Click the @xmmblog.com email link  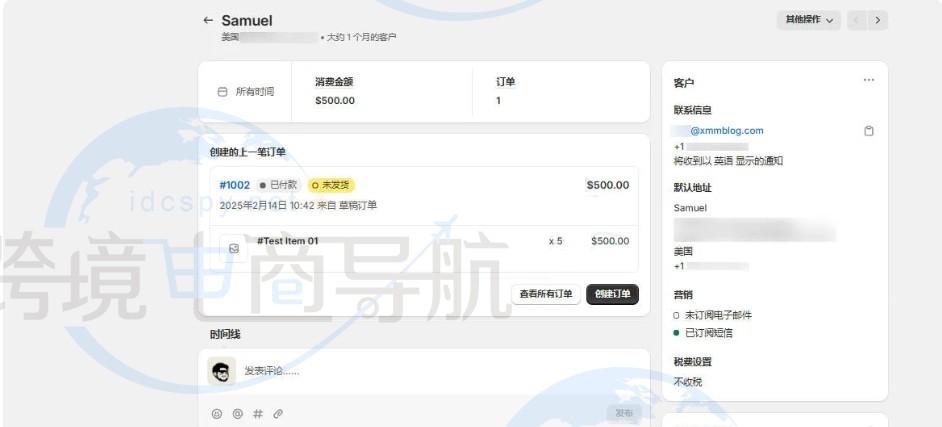[x=726, y=131]
